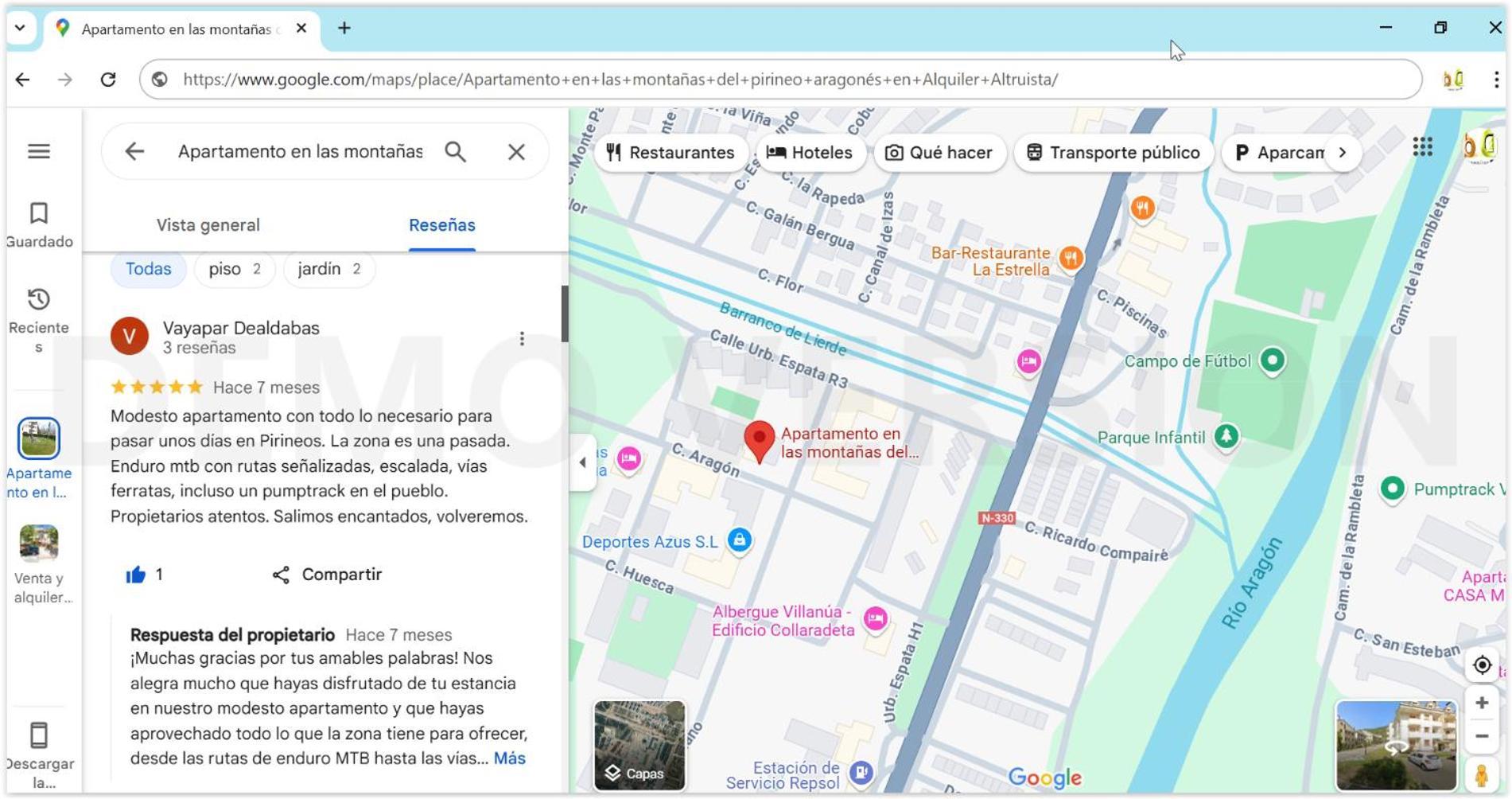1512x799 pixels.
Task: Select the Apartamento recent place thumbnail
Action: tap(39, 438)
